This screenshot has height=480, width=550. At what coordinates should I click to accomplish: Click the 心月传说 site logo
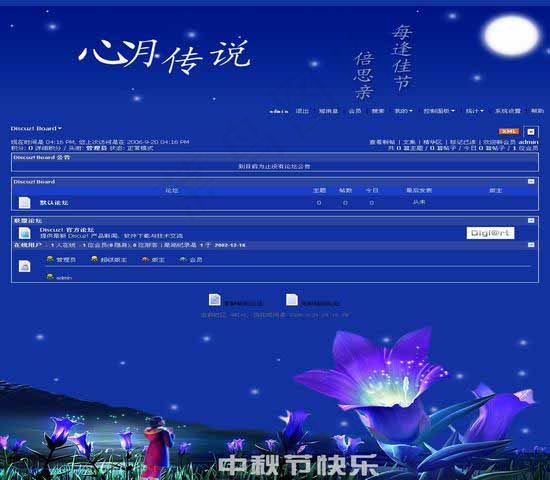[x=165, y=56]
